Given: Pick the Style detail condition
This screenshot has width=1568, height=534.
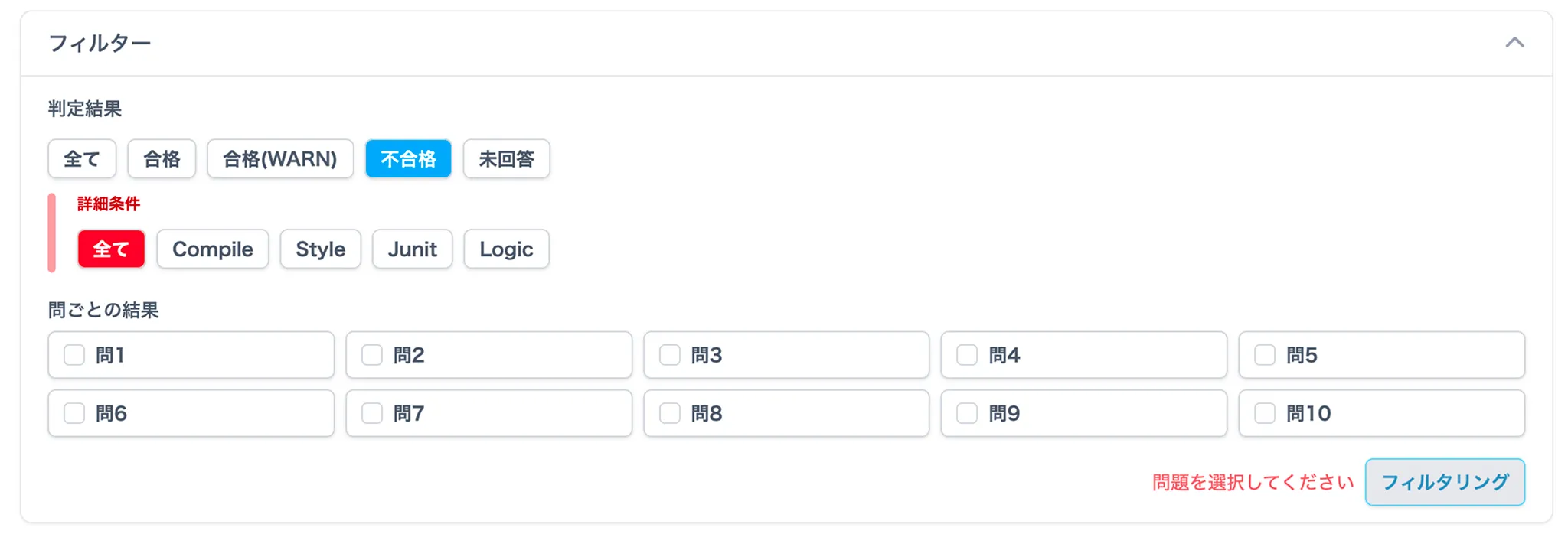Looking at the screenshot, I should tap(320, 249).
